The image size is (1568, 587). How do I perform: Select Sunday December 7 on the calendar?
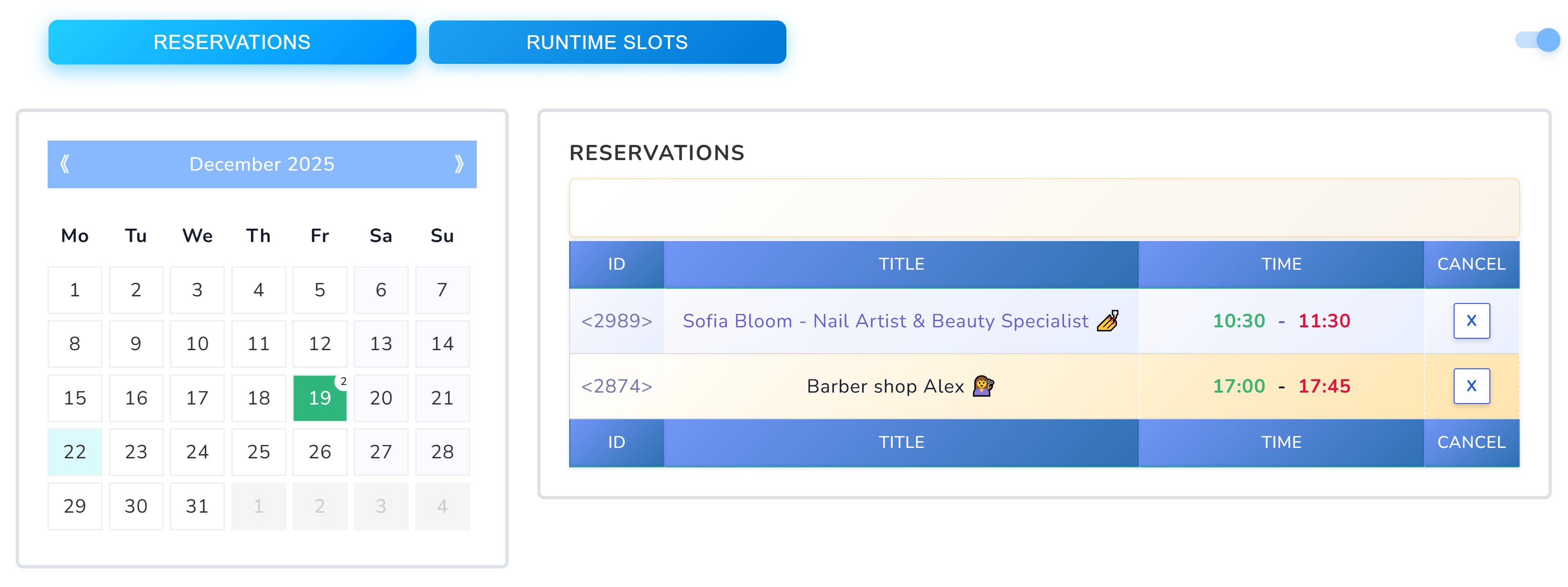tap(442, 290)
